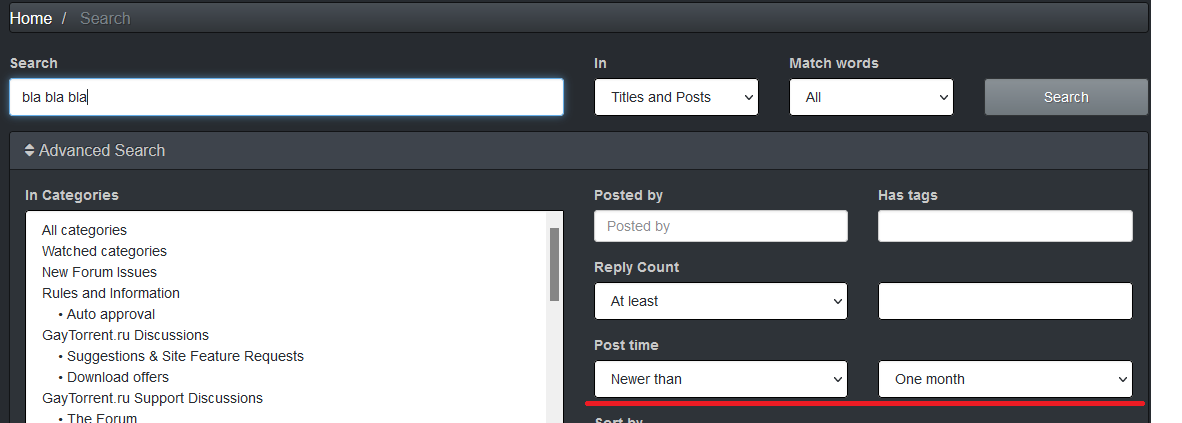Focus the Has tags input field

coord(1005,226)
